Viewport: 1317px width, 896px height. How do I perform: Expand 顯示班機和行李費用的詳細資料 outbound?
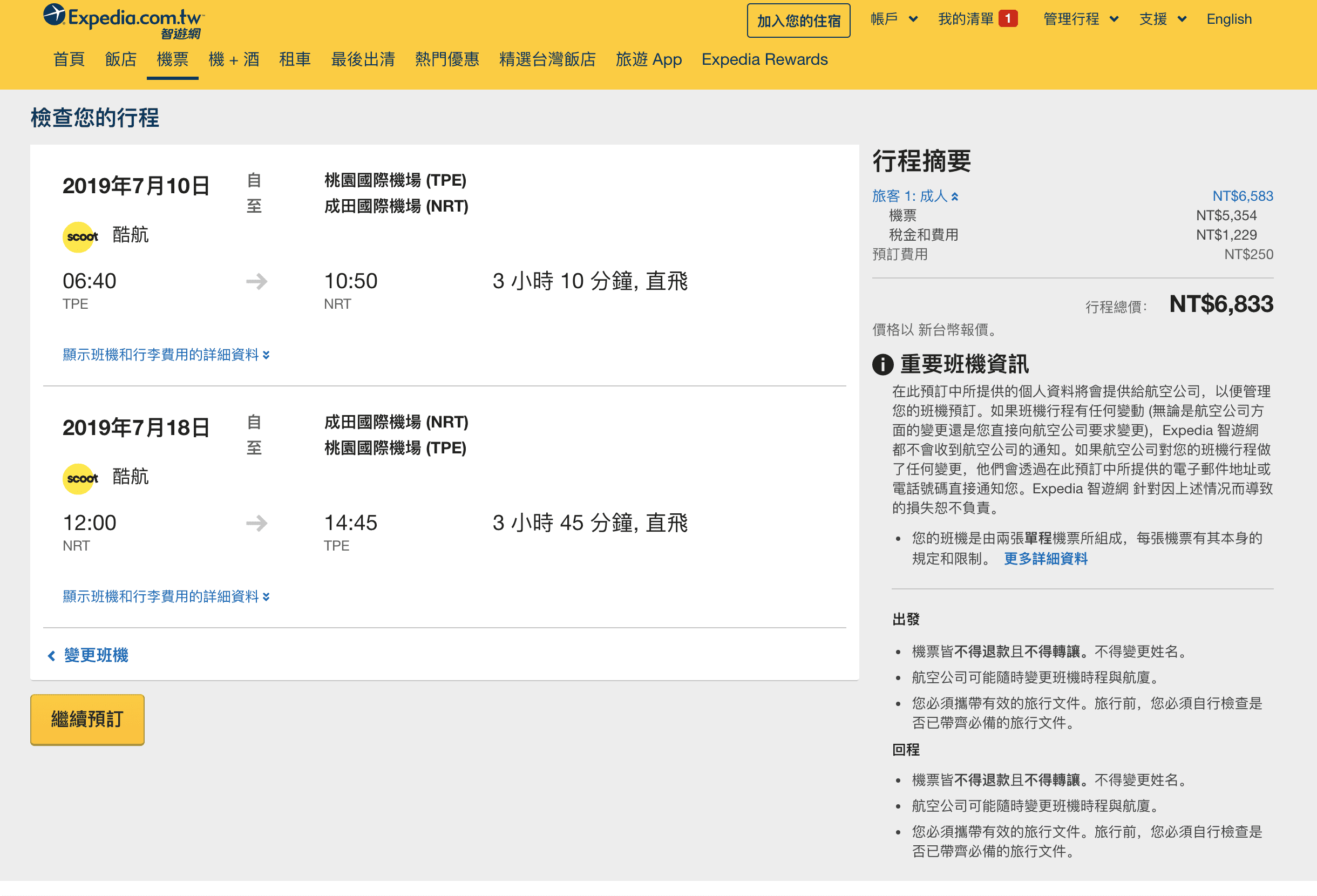point(166,354)
